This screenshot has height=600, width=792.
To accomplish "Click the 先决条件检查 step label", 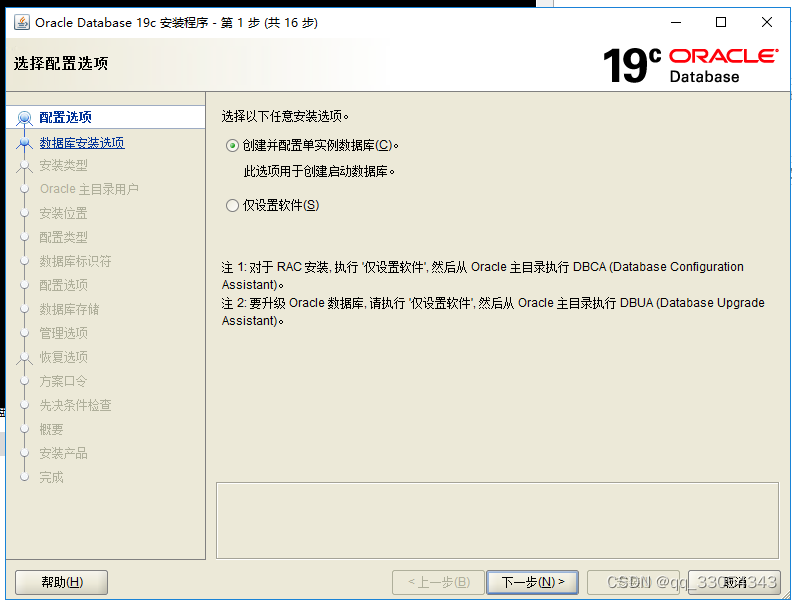I will [x=75, y=405].
